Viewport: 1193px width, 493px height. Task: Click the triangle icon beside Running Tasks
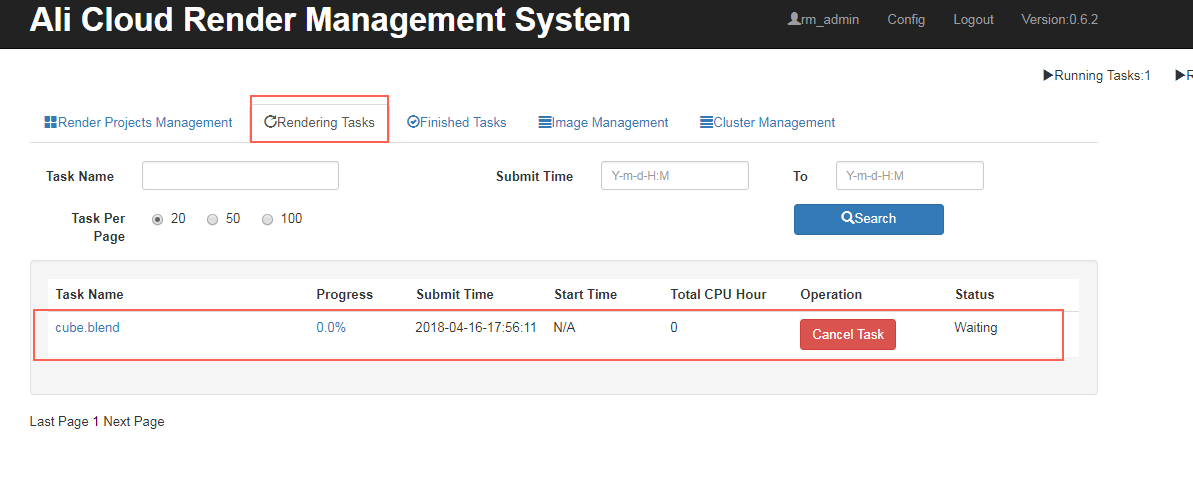click(1048, 75)
